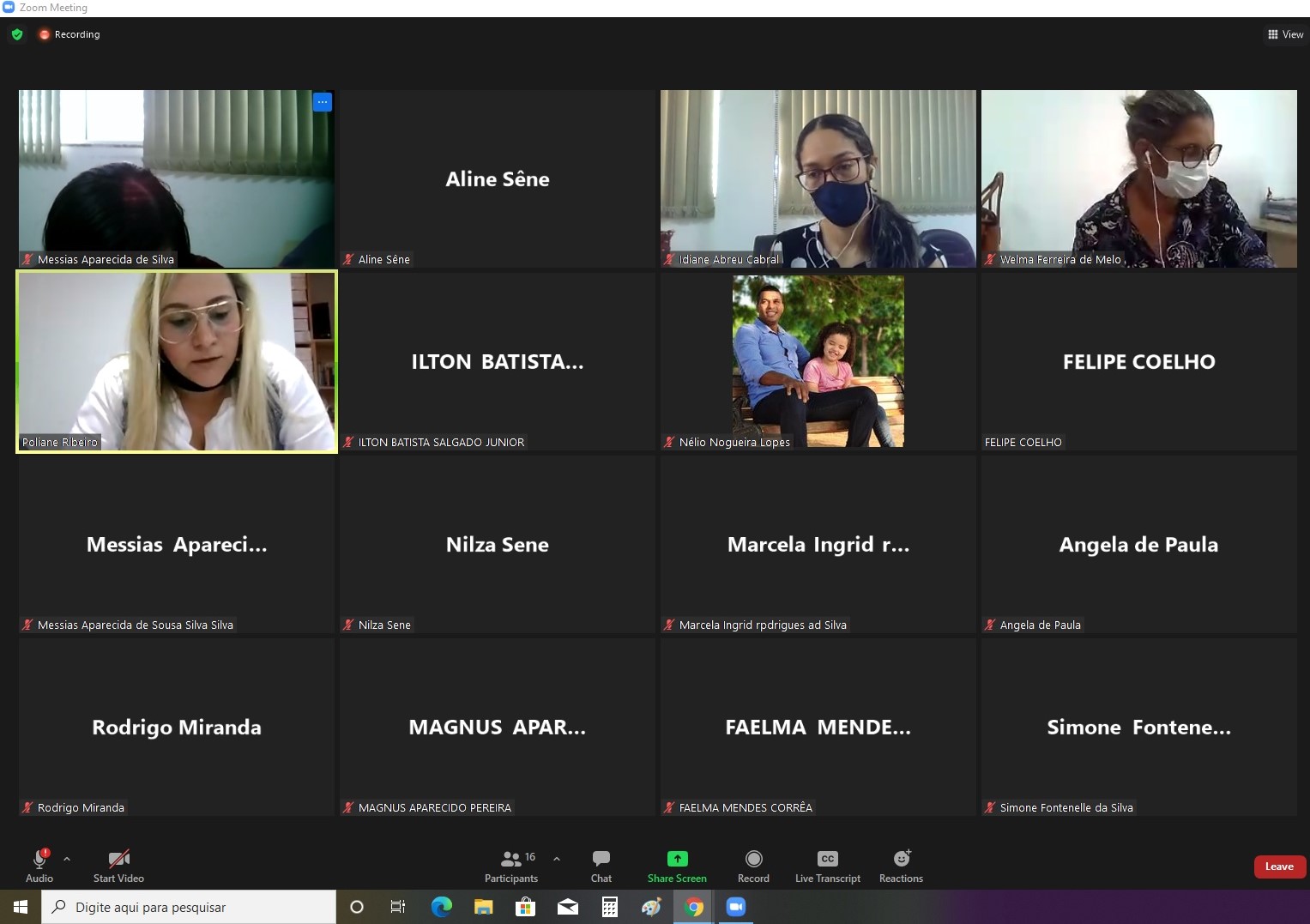Expand the audio options arrow
The image size is (1310, 924).
point(67,858)
